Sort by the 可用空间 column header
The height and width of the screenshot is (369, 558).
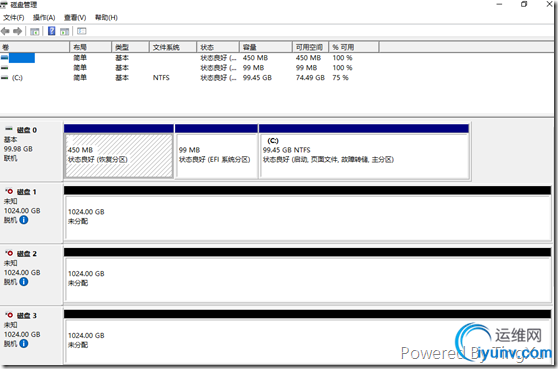(x=311, y=47)
